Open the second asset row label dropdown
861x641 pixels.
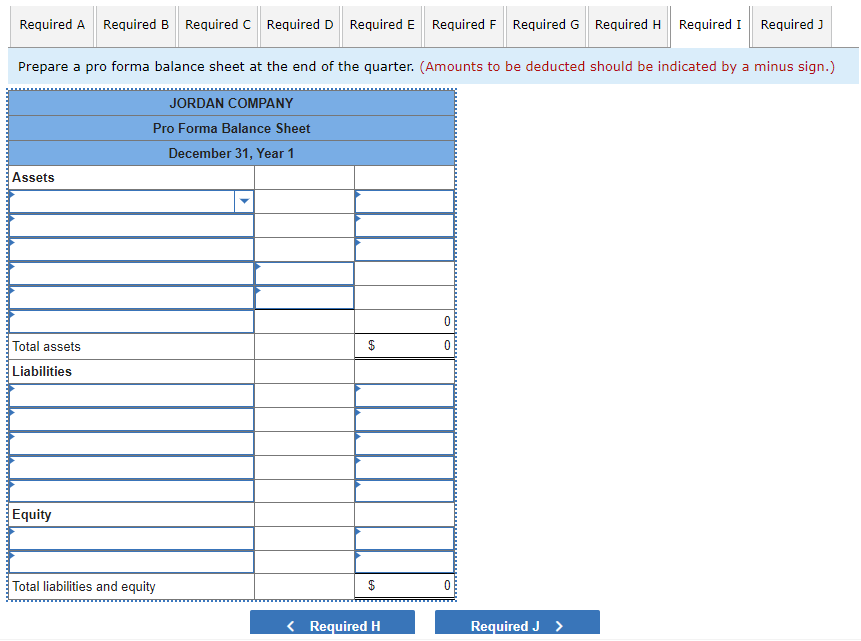[x=130, y=225]
